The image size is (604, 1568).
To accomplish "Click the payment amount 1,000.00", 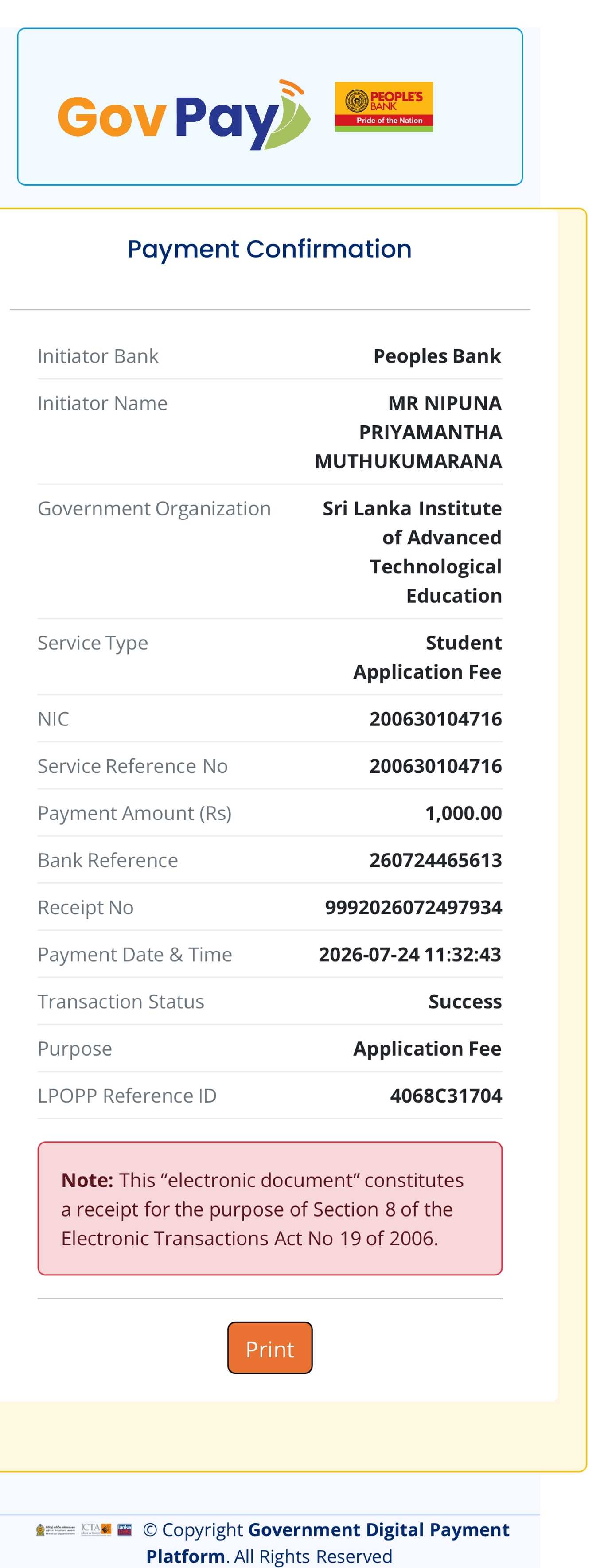I will [464, 813].
